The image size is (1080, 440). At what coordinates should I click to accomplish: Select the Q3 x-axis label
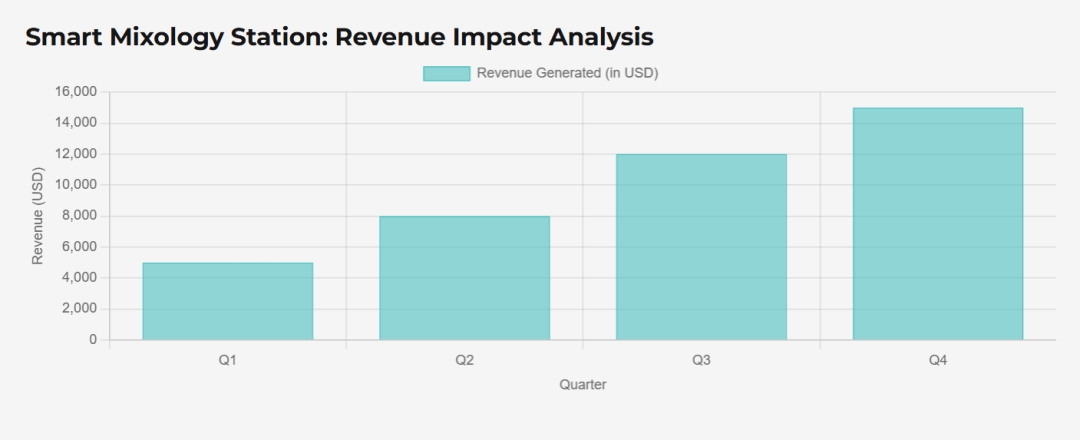(x=701, y=359)
